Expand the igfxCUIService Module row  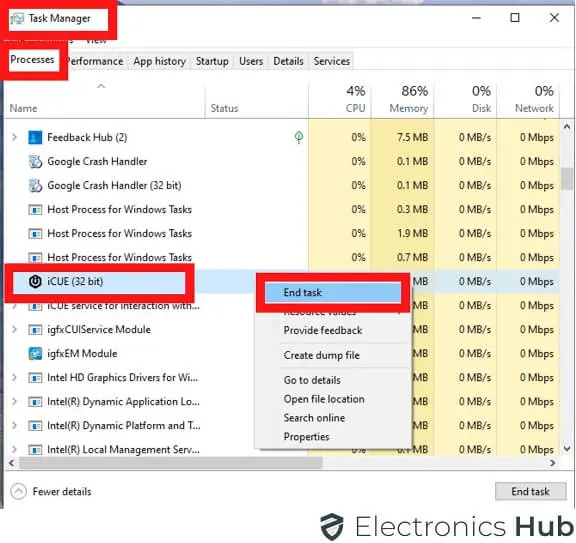pos(14,330)
